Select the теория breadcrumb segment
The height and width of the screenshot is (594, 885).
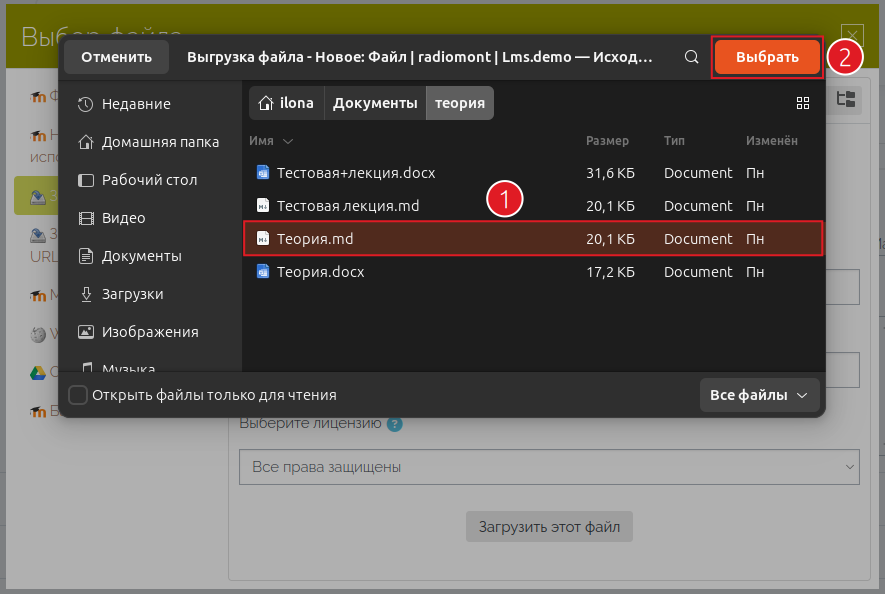point(460,103)
